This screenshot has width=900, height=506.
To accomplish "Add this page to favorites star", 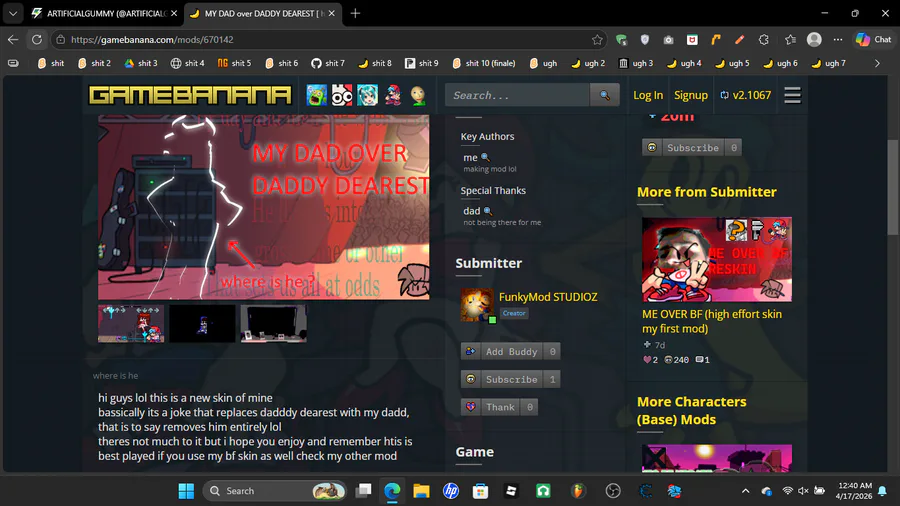I will [597, 40].
